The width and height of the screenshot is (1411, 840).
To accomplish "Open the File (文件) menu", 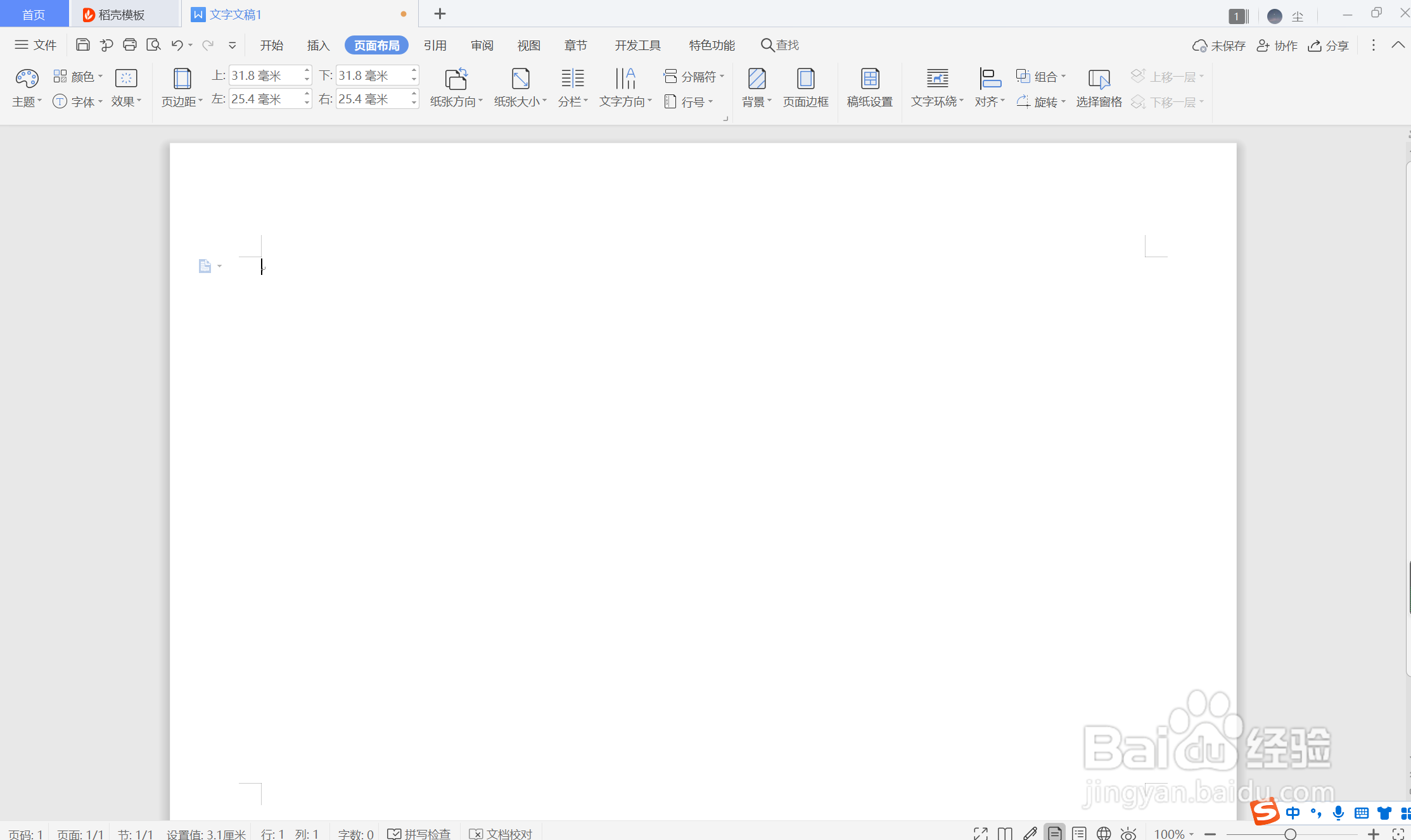I will 36,45.
